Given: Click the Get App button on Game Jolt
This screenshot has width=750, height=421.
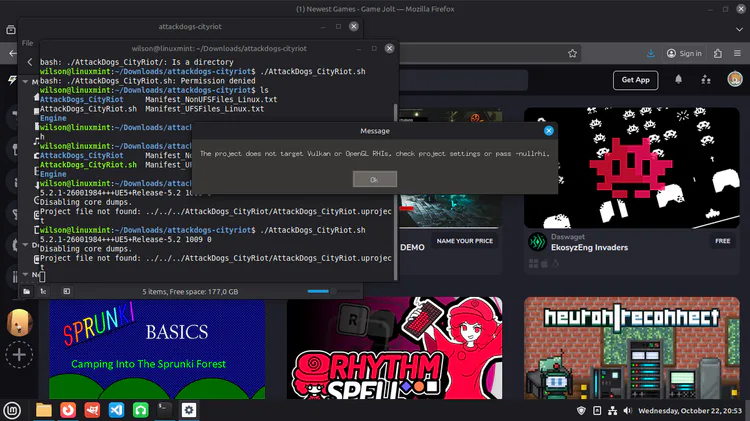Looking at the screenshot, I should (x=635, y=80).
